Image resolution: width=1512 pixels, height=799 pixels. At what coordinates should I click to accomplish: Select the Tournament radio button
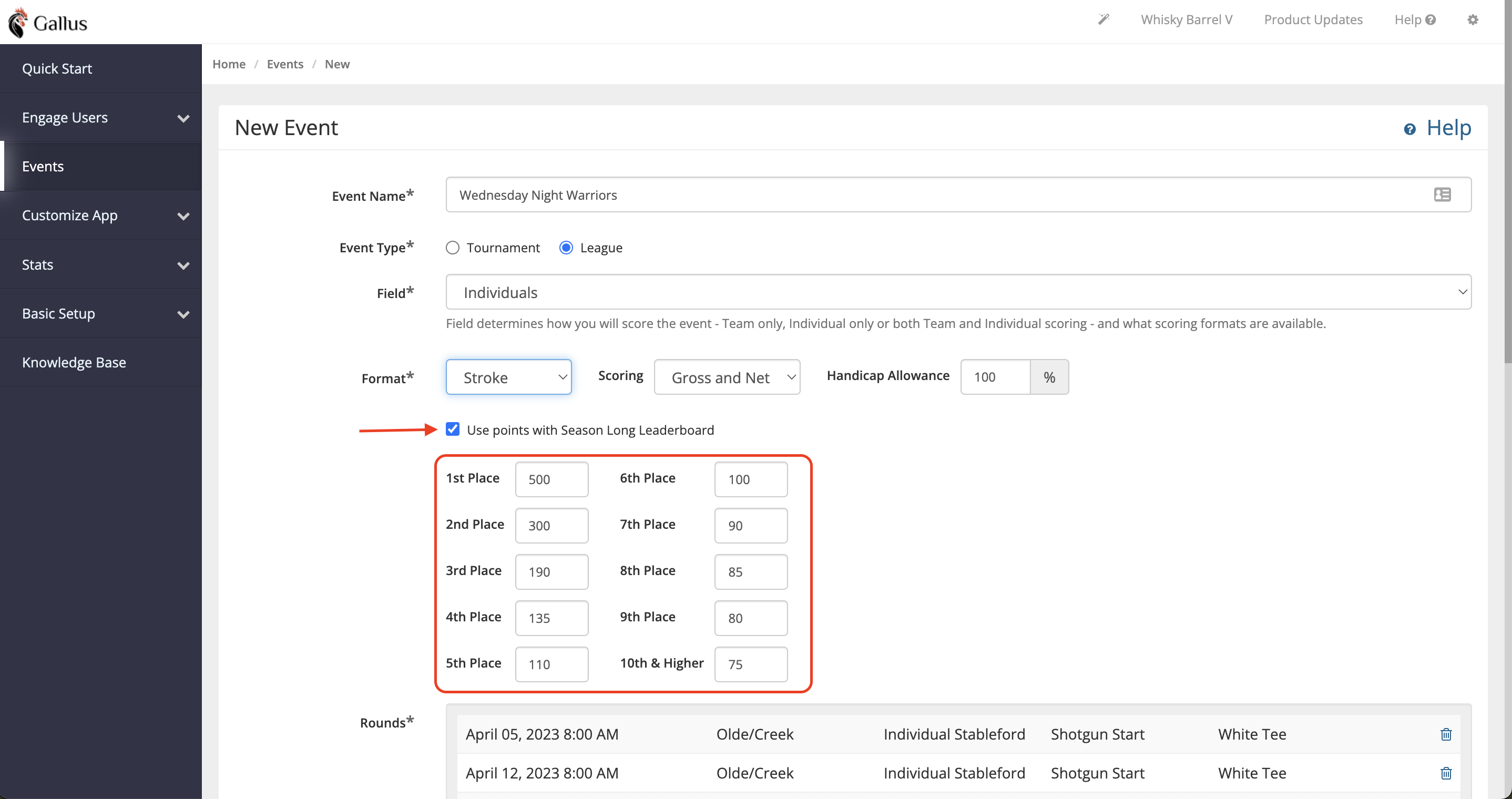[x=452, y=248]
